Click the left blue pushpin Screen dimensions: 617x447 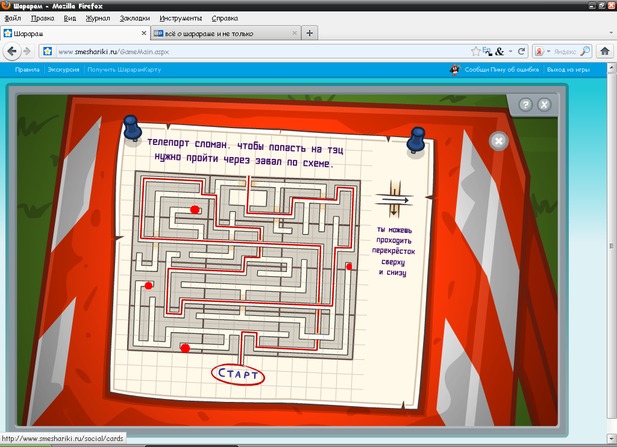point(131,127)
